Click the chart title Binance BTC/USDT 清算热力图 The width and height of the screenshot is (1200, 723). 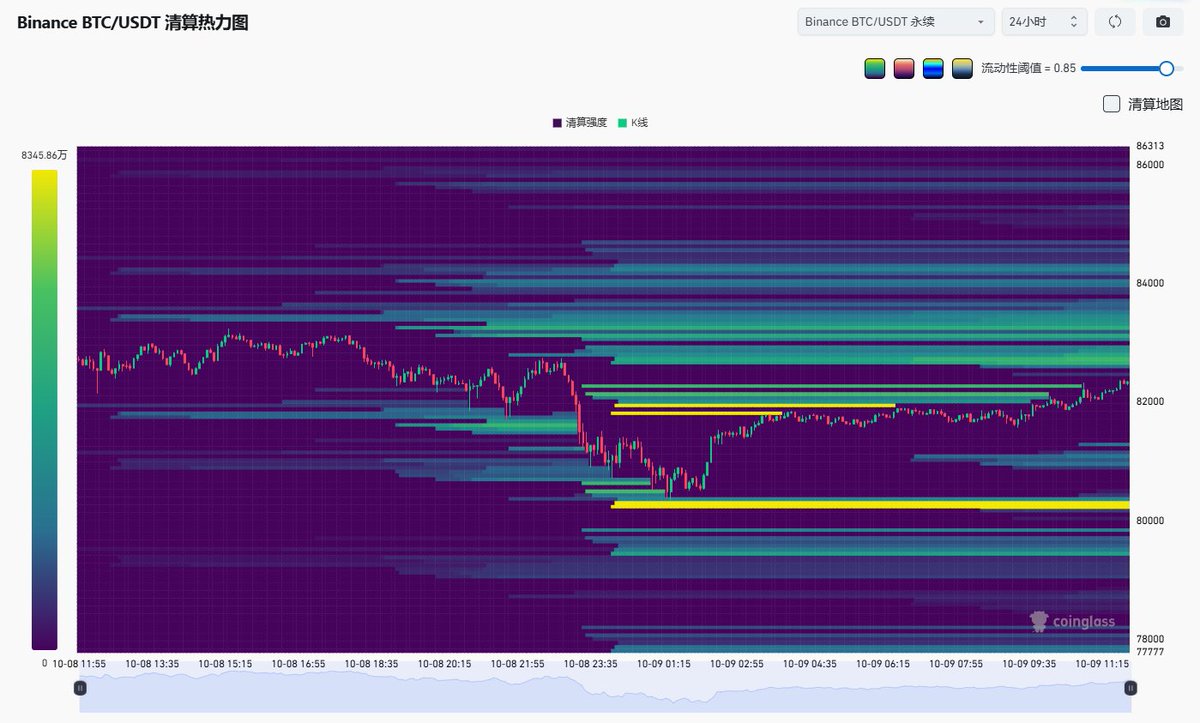pyautogui.click(x=133, y=22)
